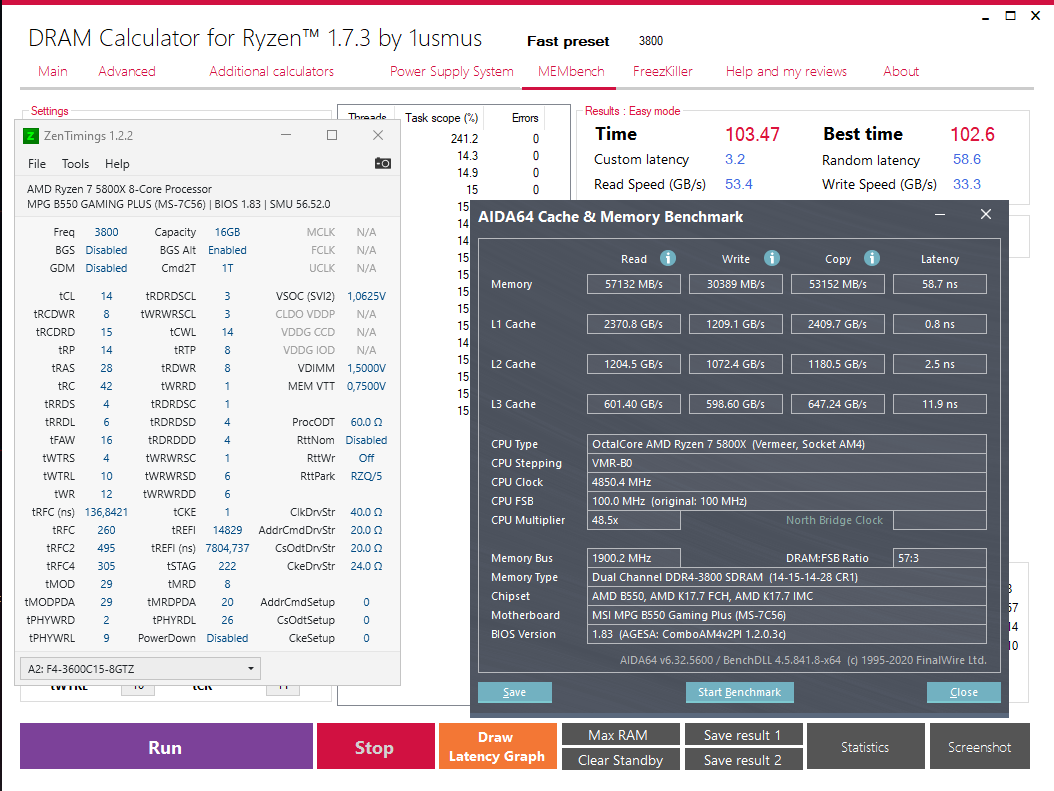Screen dimensions: 1054x791
Task: Click the VDIMM value 1,5000V
Action: click(x=366, y=368)
